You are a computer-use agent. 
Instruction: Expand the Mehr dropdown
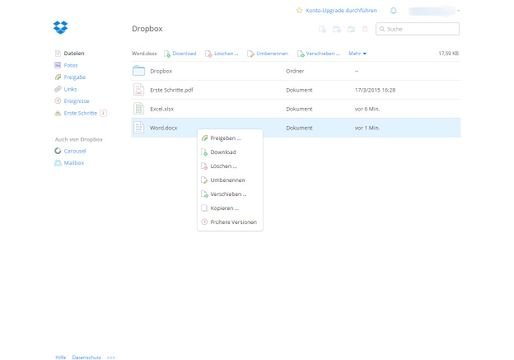(x=357, y=53)
